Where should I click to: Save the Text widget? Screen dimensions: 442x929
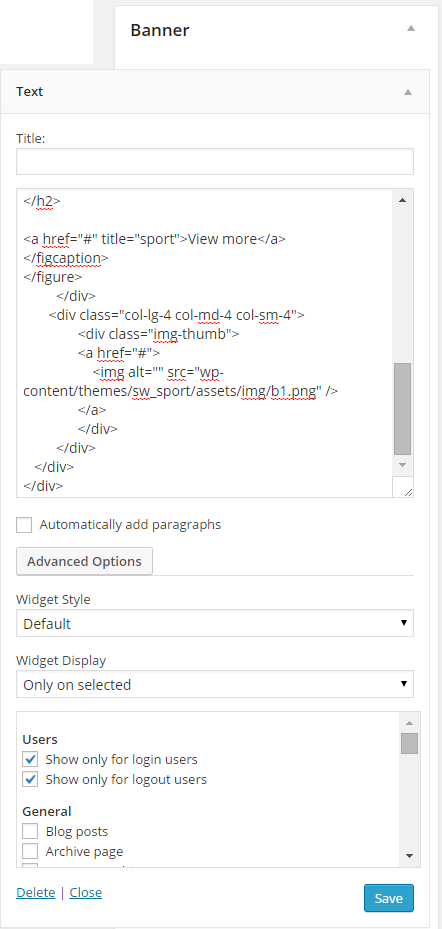(389, 898)
